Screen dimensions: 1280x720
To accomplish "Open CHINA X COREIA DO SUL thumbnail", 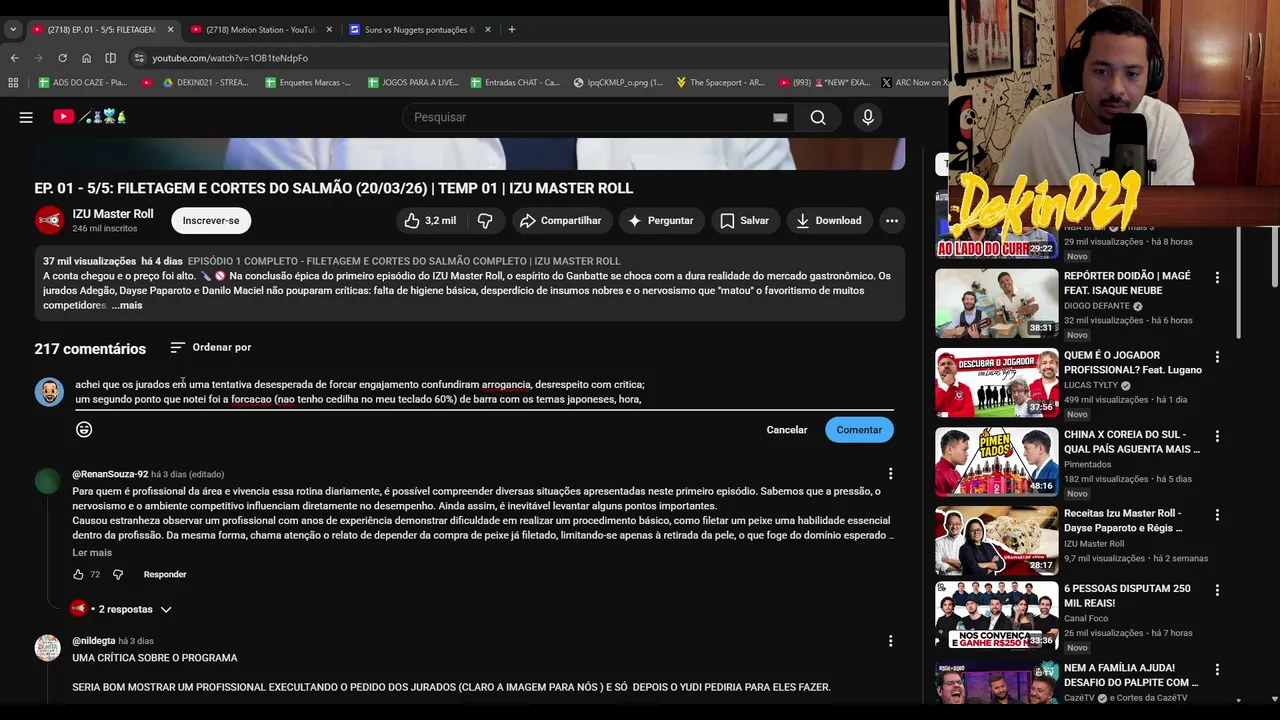I will click(x=996, y=461).
